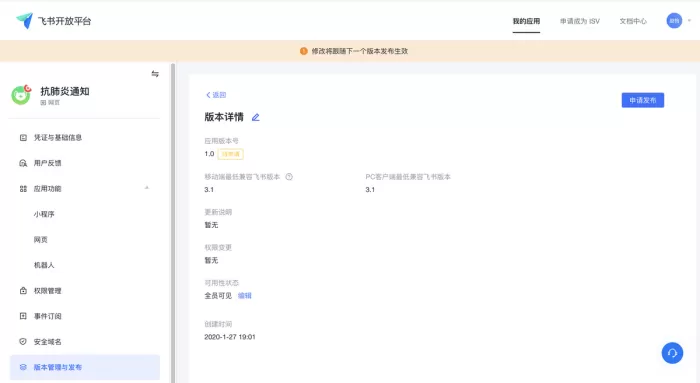
Task: Collapse the 应用功能 submenu arrow
Action: pos(147,188)
